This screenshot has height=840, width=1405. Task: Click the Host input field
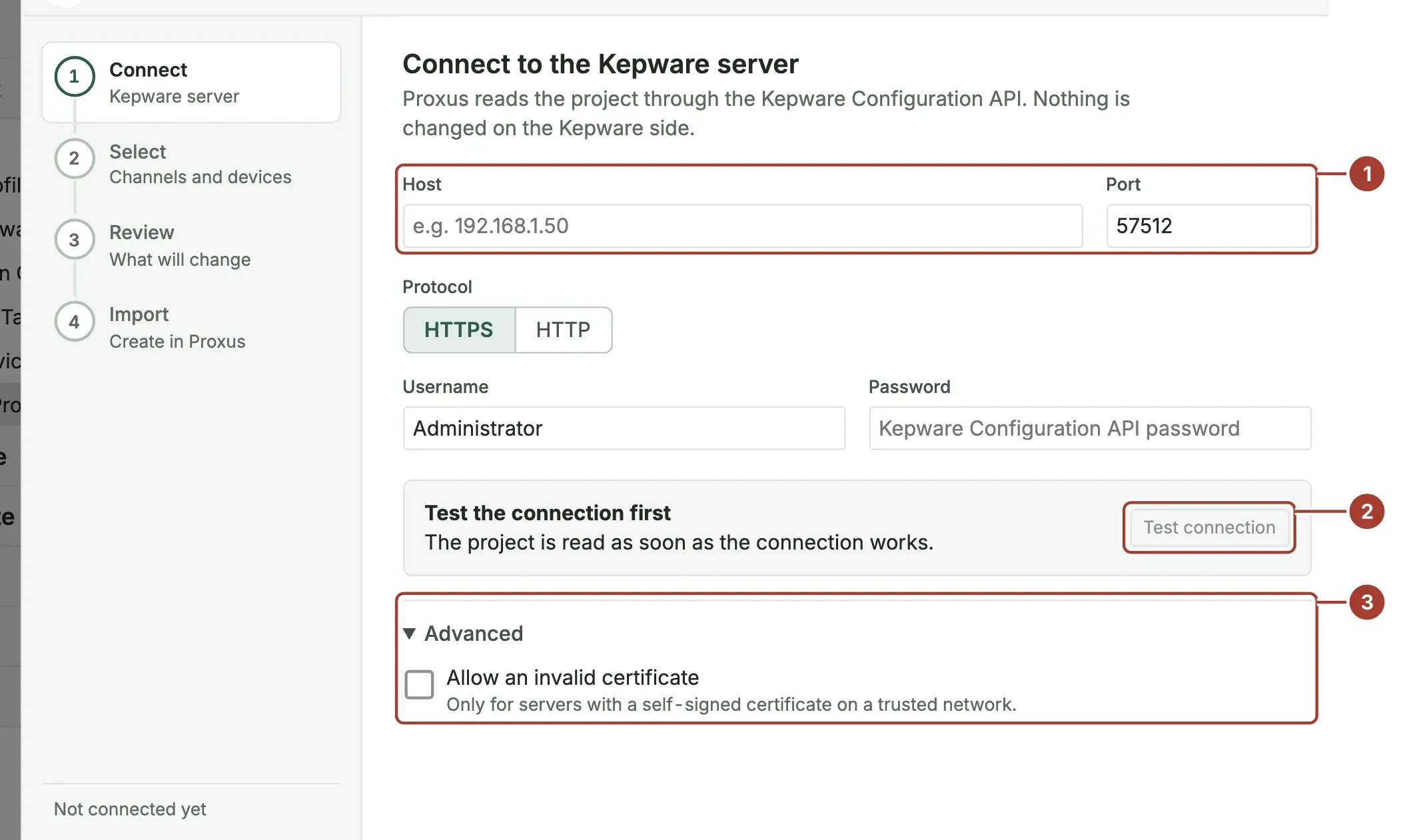tap(742, 226)
